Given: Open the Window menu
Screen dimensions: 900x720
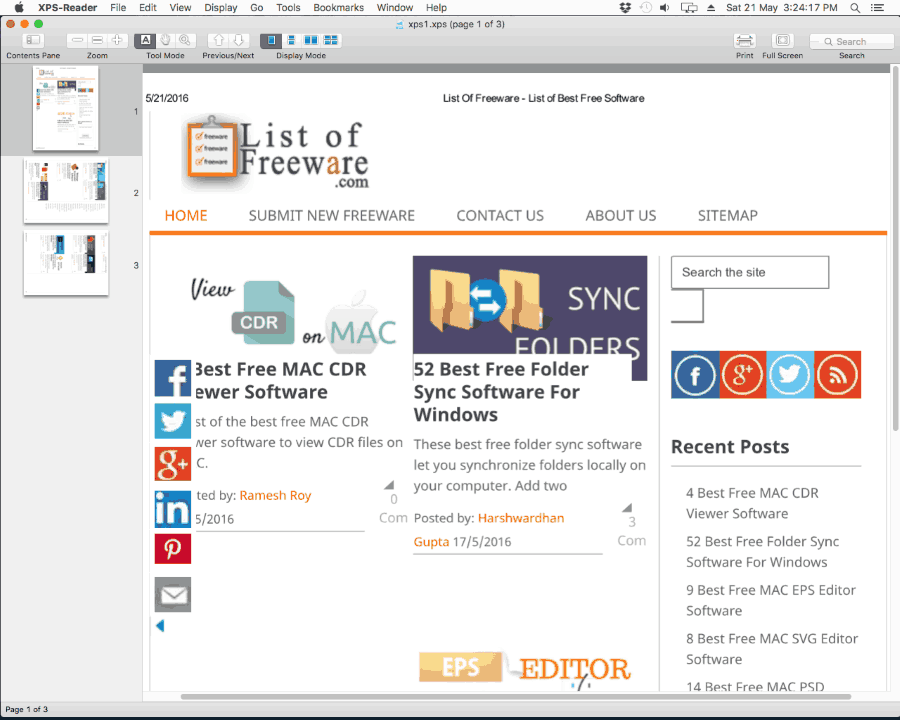Looking at the screenshot, I should pos(395,7).
